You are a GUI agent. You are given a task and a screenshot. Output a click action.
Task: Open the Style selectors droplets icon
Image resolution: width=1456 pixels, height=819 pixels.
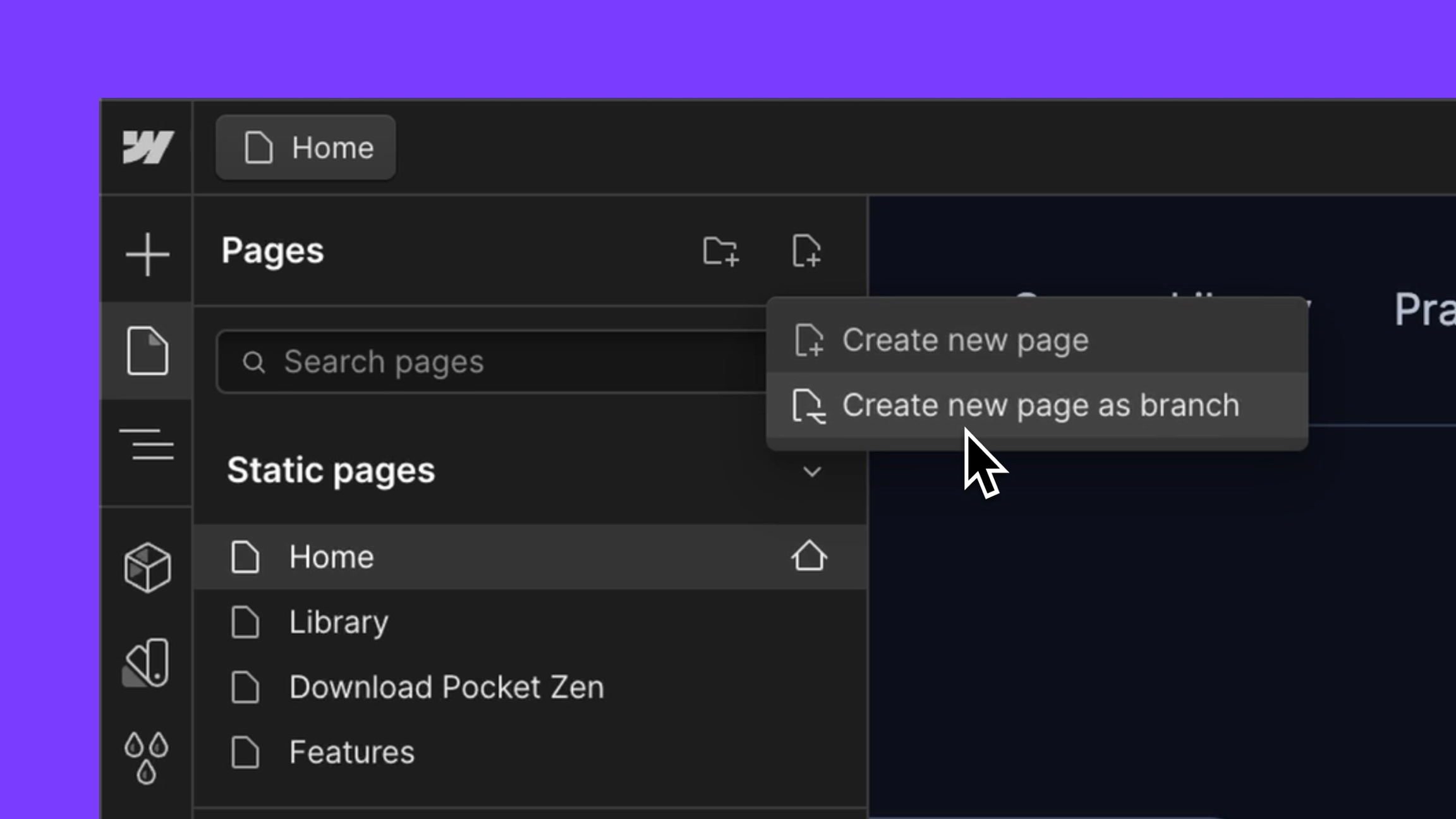[146, 758]
